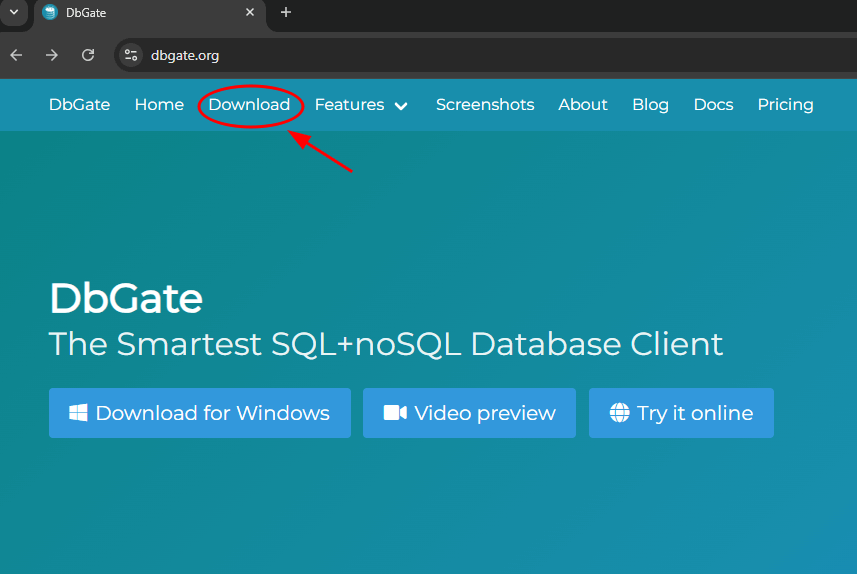
Task: Open the site information icon in address bar
Action: point(131,55)
